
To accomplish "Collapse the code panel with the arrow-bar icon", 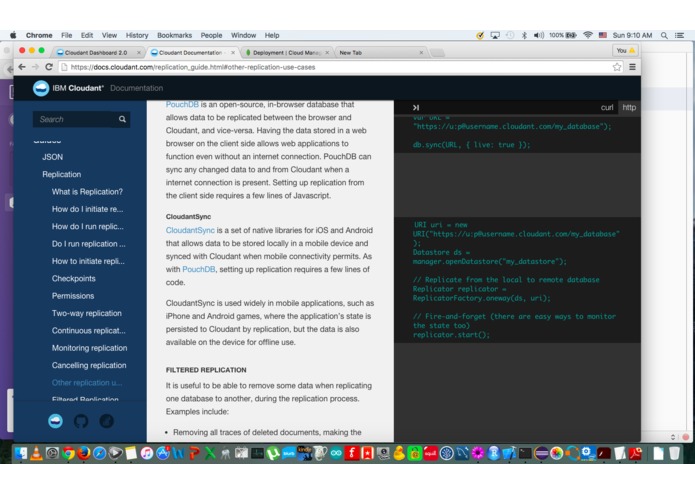I will [x=416, y=108].
